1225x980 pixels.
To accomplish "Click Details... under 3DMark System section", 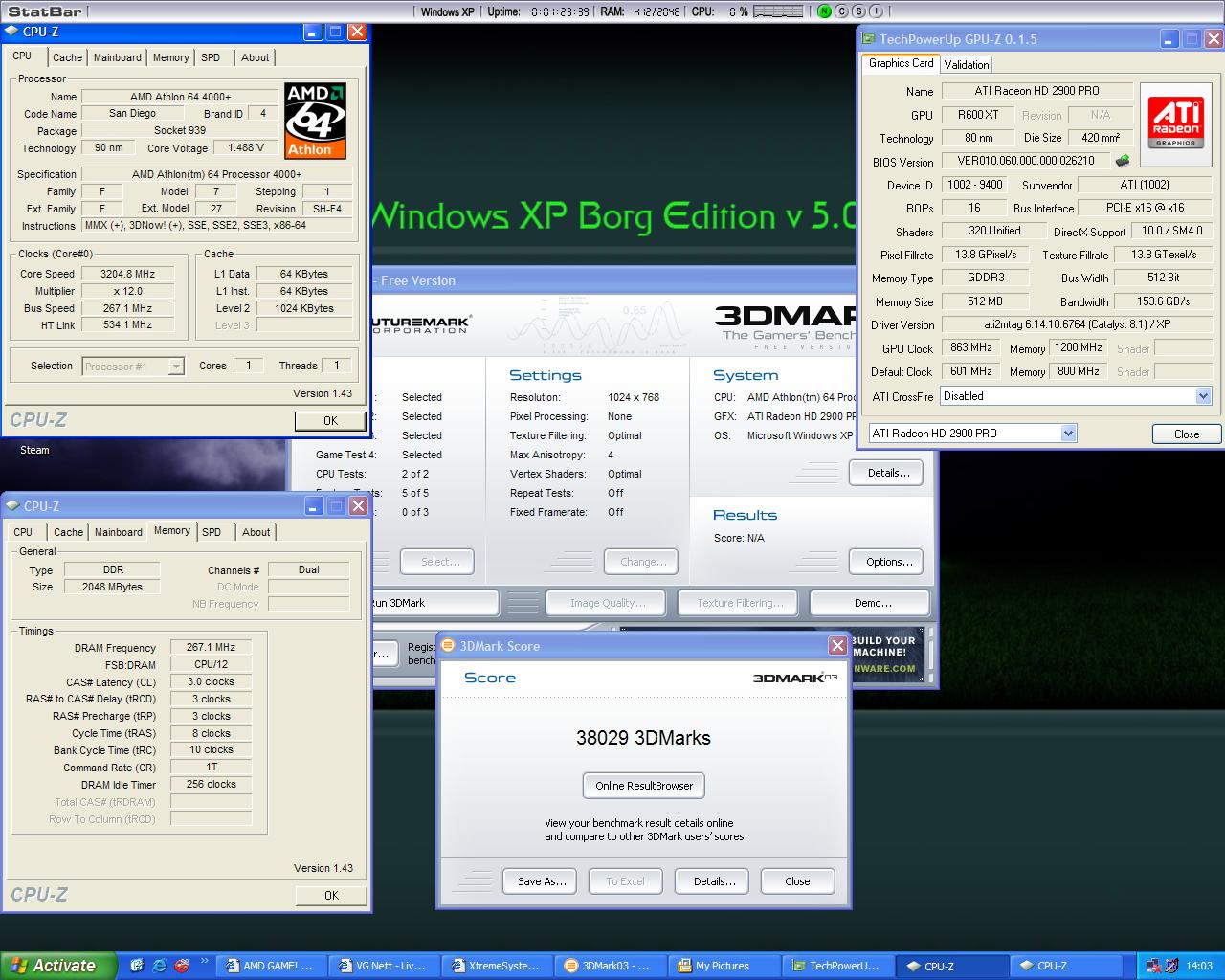I will coord(886,473).
